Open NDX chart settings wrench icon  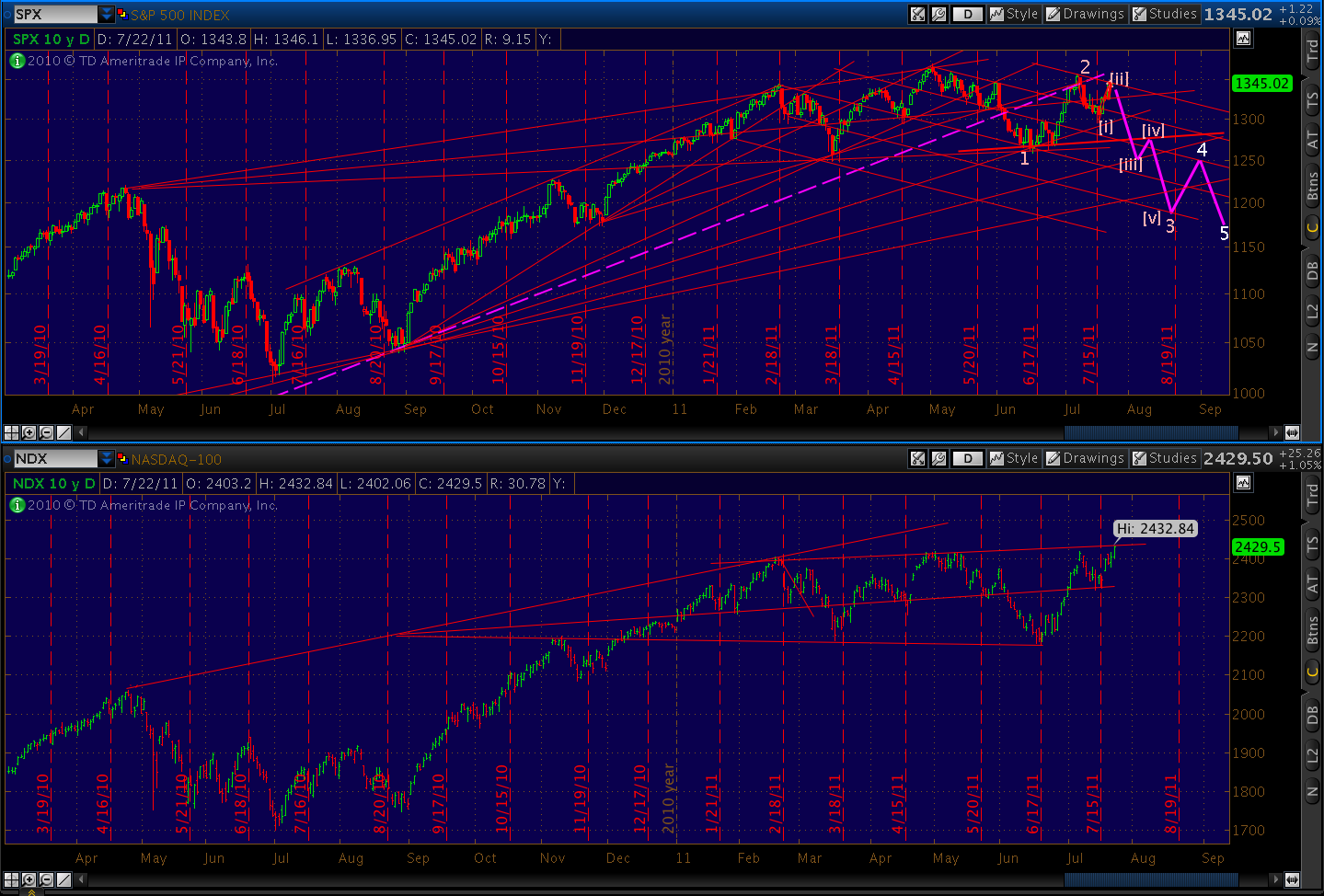(x=938, y=458)
